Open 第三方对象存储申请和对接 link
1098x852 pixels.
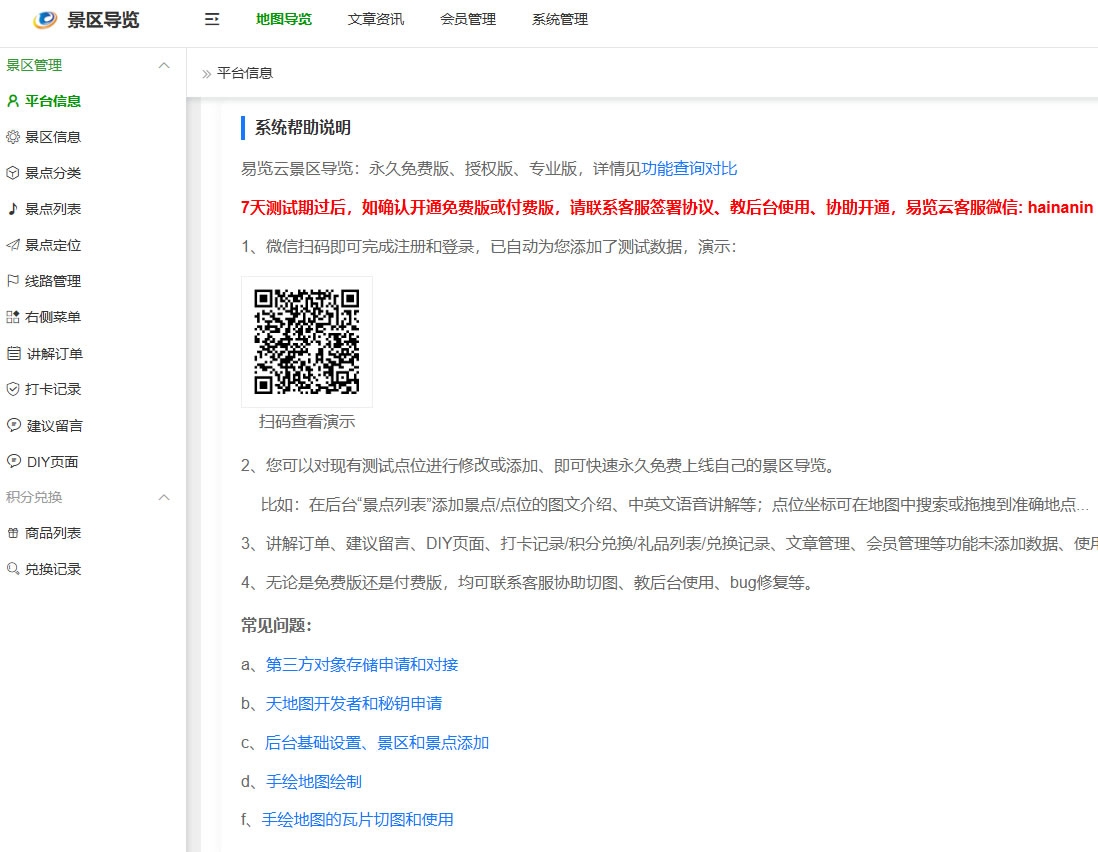361,664
